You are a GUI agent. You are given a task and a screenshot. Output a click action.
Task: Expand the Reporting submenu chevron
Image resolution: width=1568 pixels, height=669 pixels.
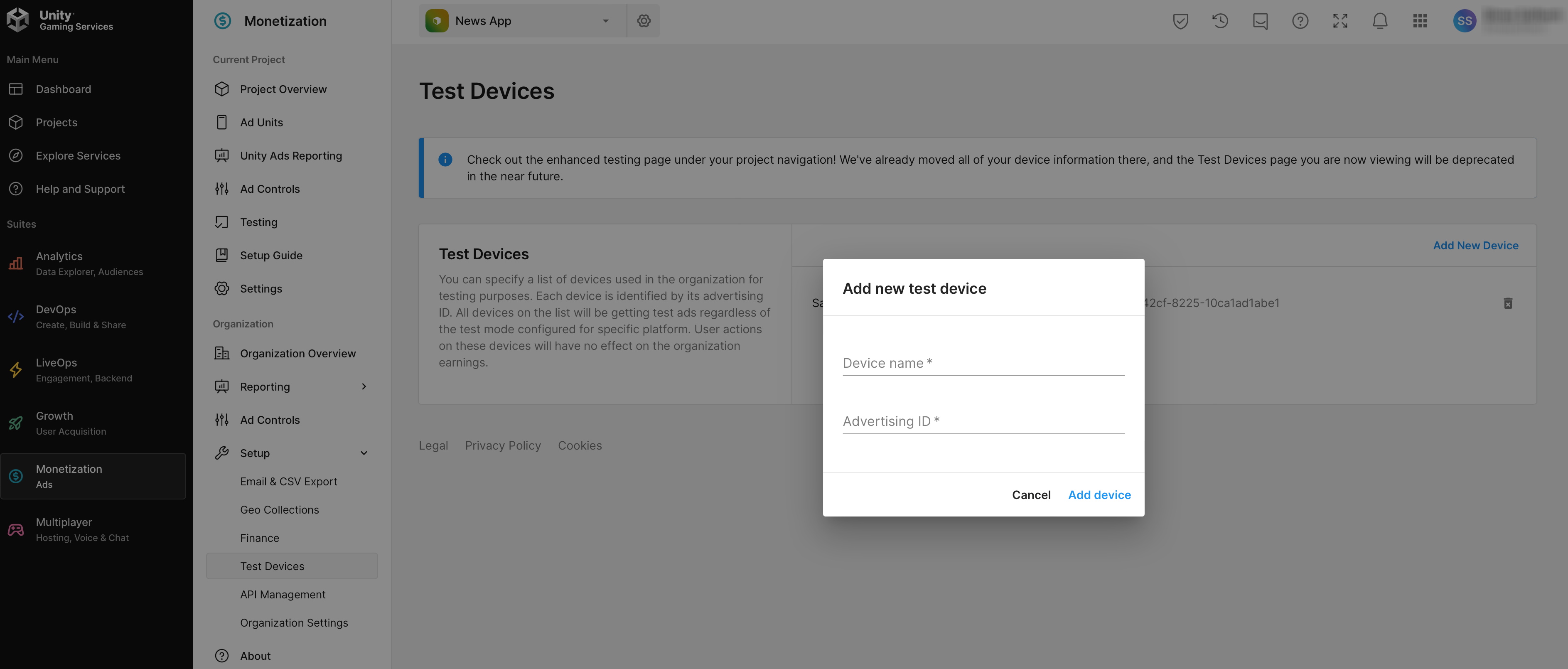coord(364,387)
